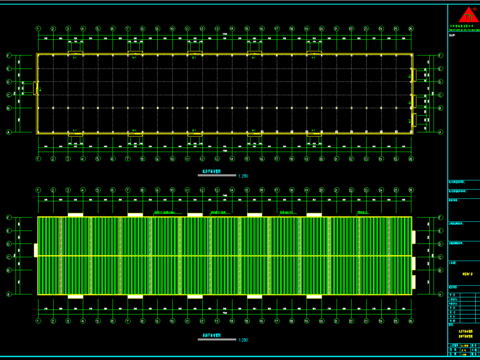
Task: Click the first door canopy on the upper plan's top wall
Action: click(75, 52)
